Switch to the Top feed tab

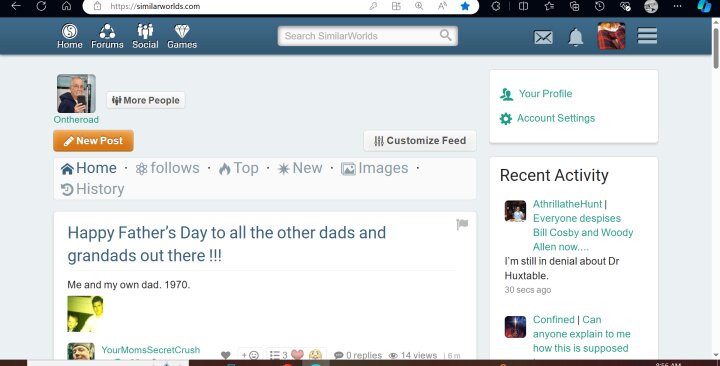tap(239, 168)
